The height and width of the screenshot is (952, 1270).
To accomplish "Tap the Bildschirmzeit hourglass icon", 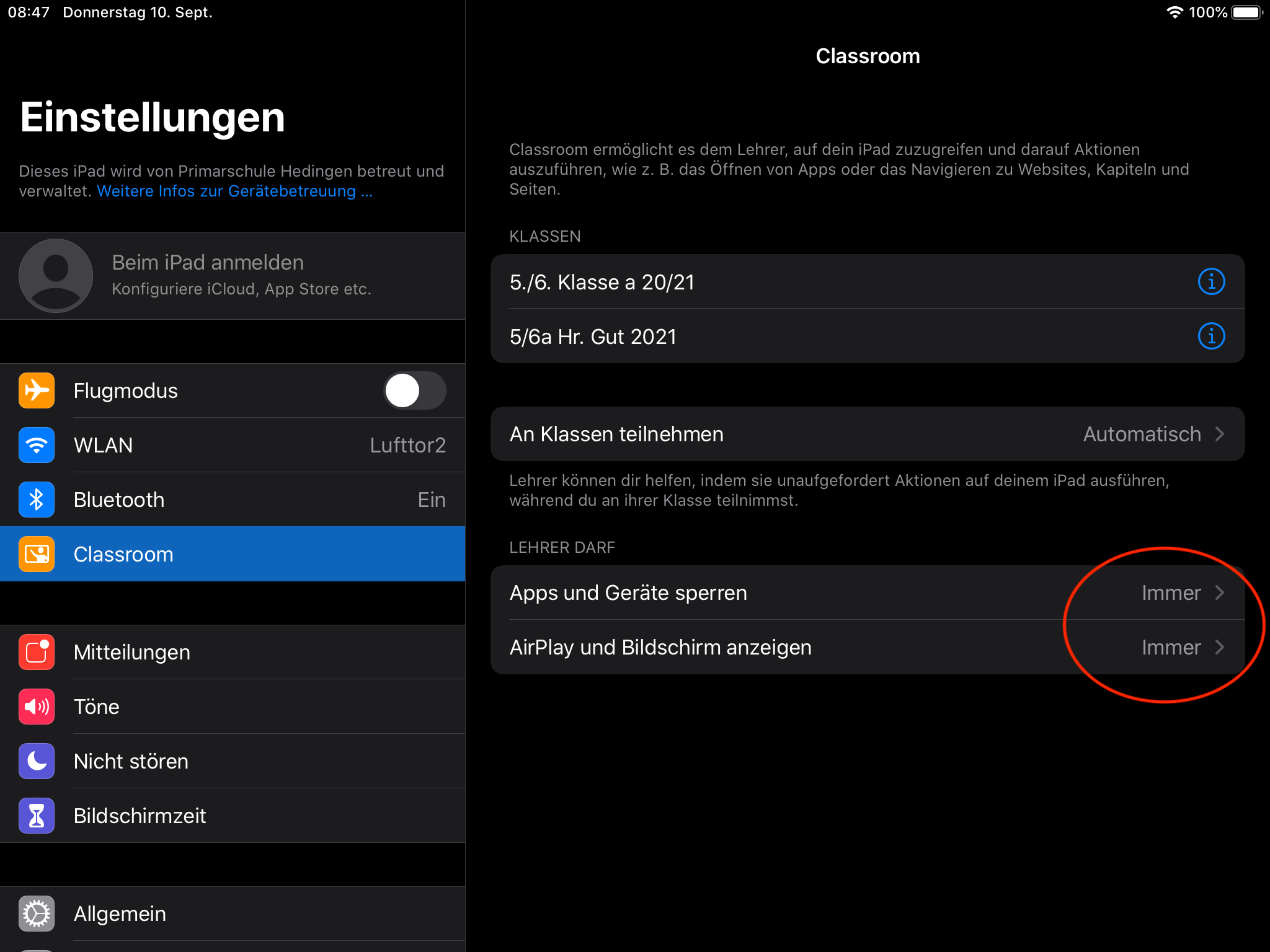I will point(37,816).
